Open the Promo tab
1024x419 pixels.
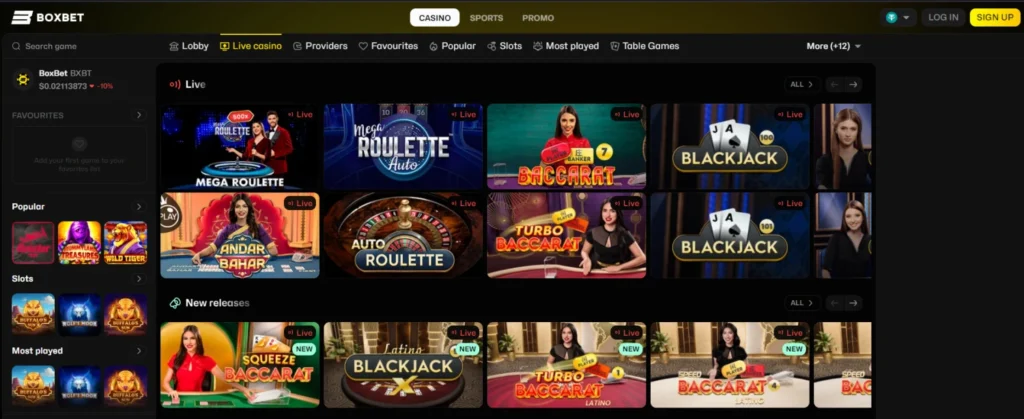538,18
